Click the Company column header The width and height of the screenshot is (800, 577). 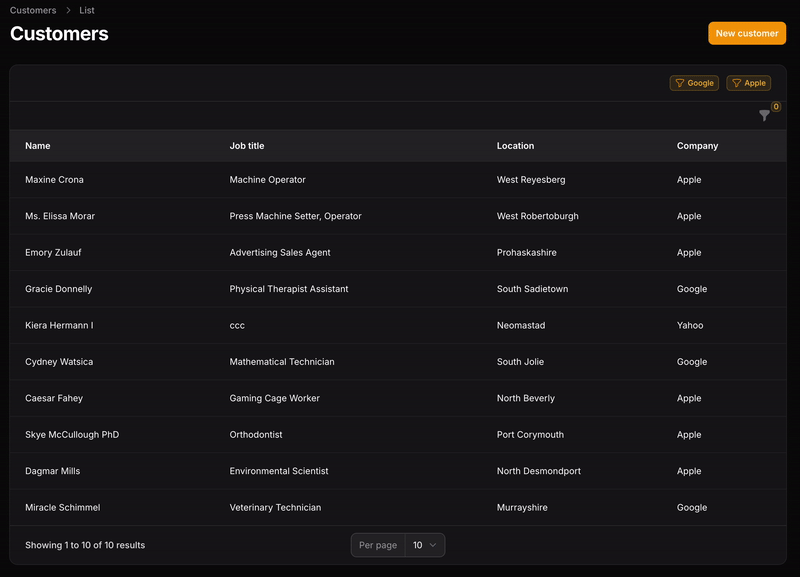pyautogui.click(x=697, y=146)
